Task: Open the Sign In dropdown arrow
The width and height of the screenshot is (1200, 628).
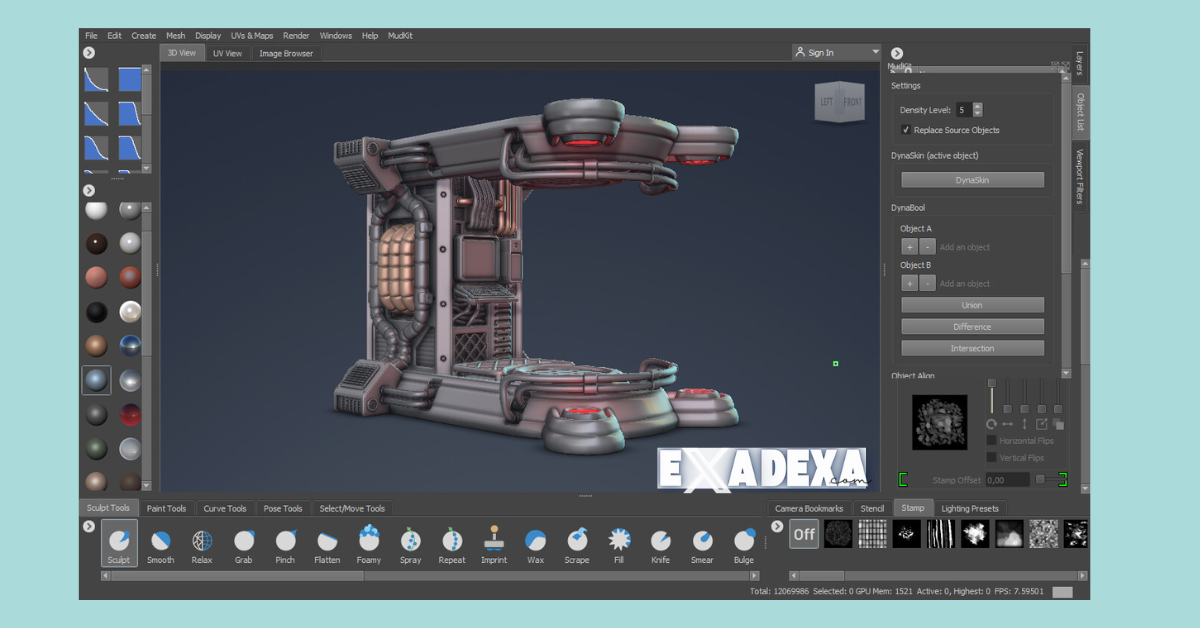Action: (874, 51)
